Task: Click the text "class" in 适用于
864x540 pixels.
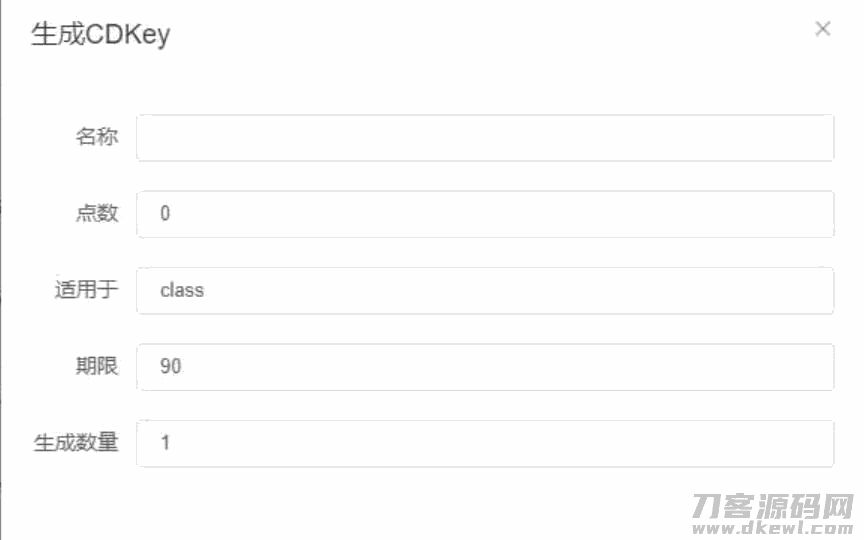Action: click(x=182, y=291)
